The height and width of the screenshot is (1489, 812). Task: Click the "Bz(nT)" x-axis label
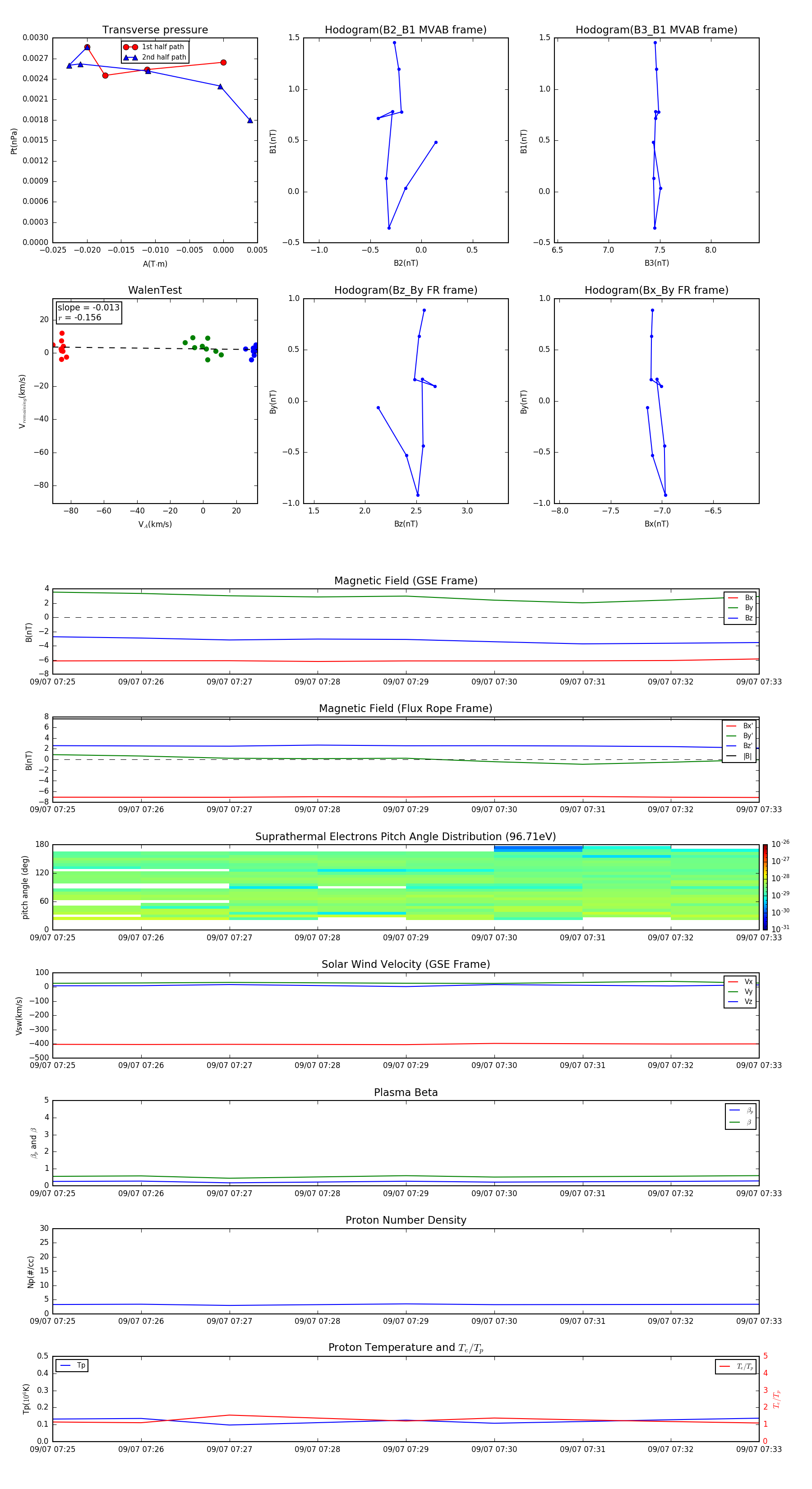(406, 524)
